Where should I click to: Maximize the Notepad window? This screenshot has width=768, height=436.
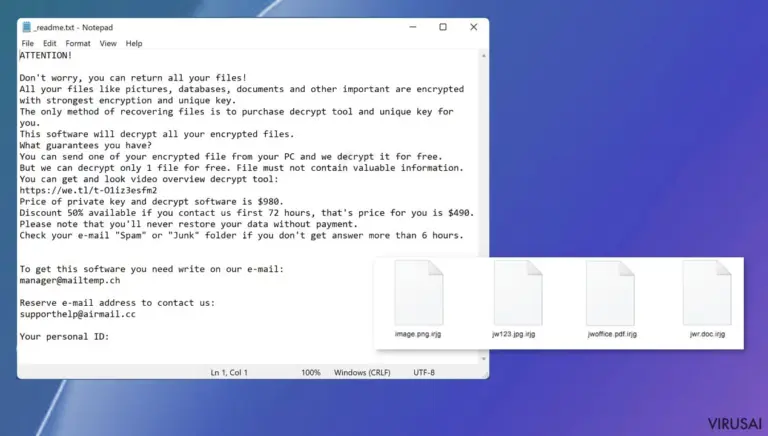tap(443, 27)
